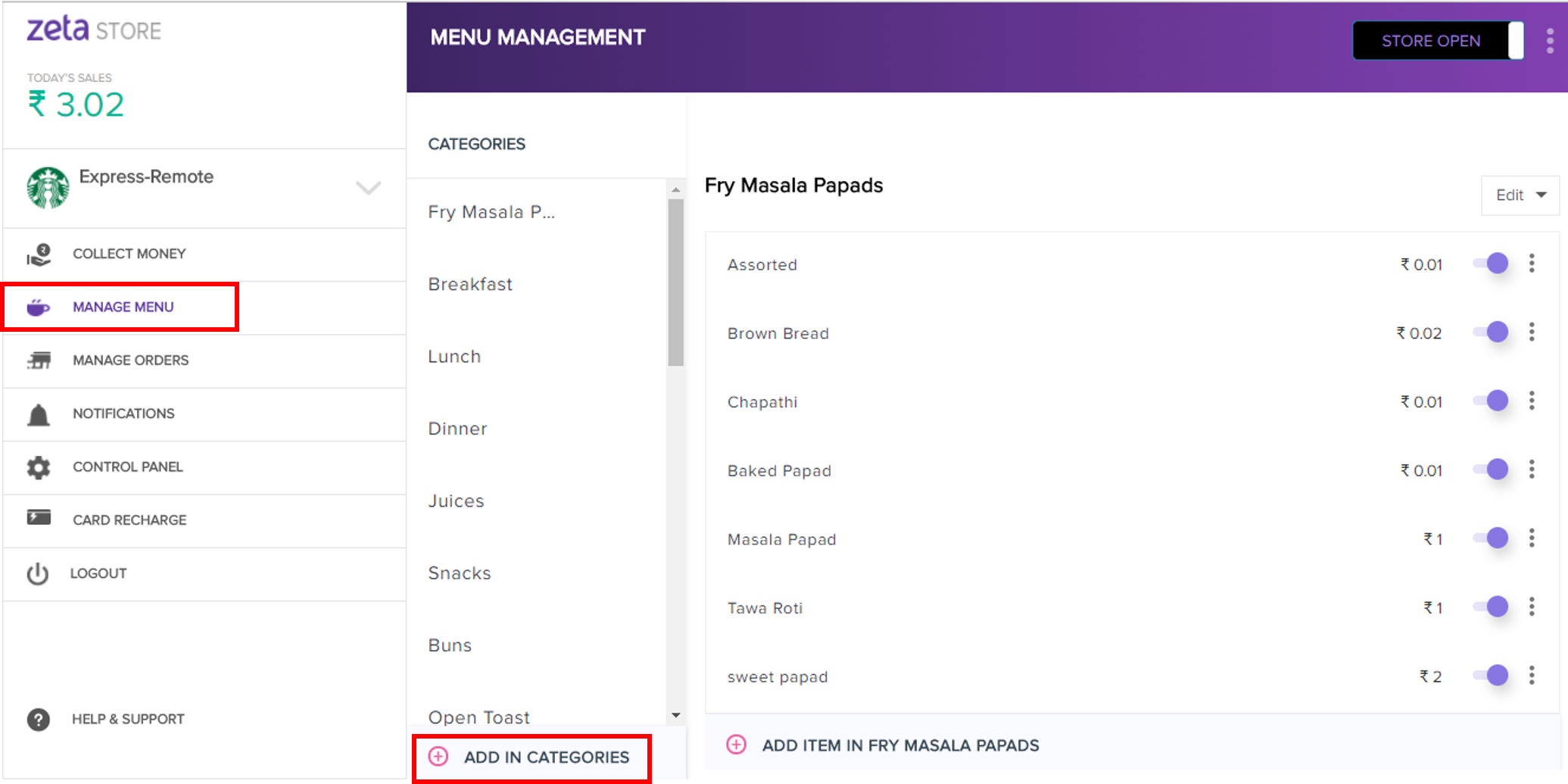
Task: Open options menu for sweet papad
Action: coord(1532,675)
